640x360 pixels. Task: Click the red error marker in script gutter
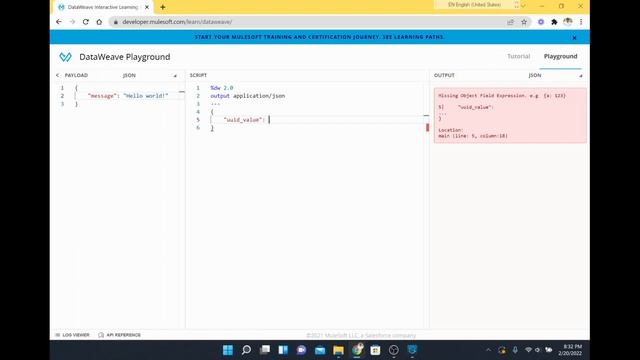(x=427, y=127)
